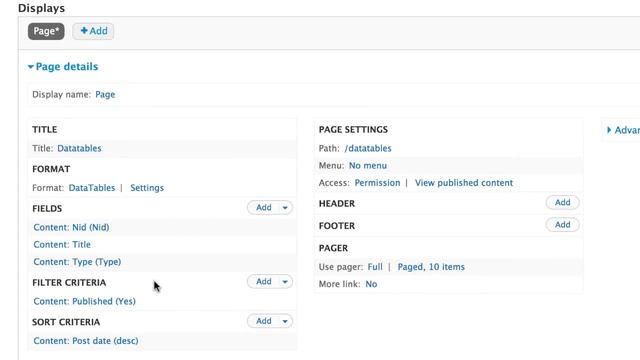Open the FIELDS Add dropdown arrow
The image size is (640, 360).
[x=285, y=208]
